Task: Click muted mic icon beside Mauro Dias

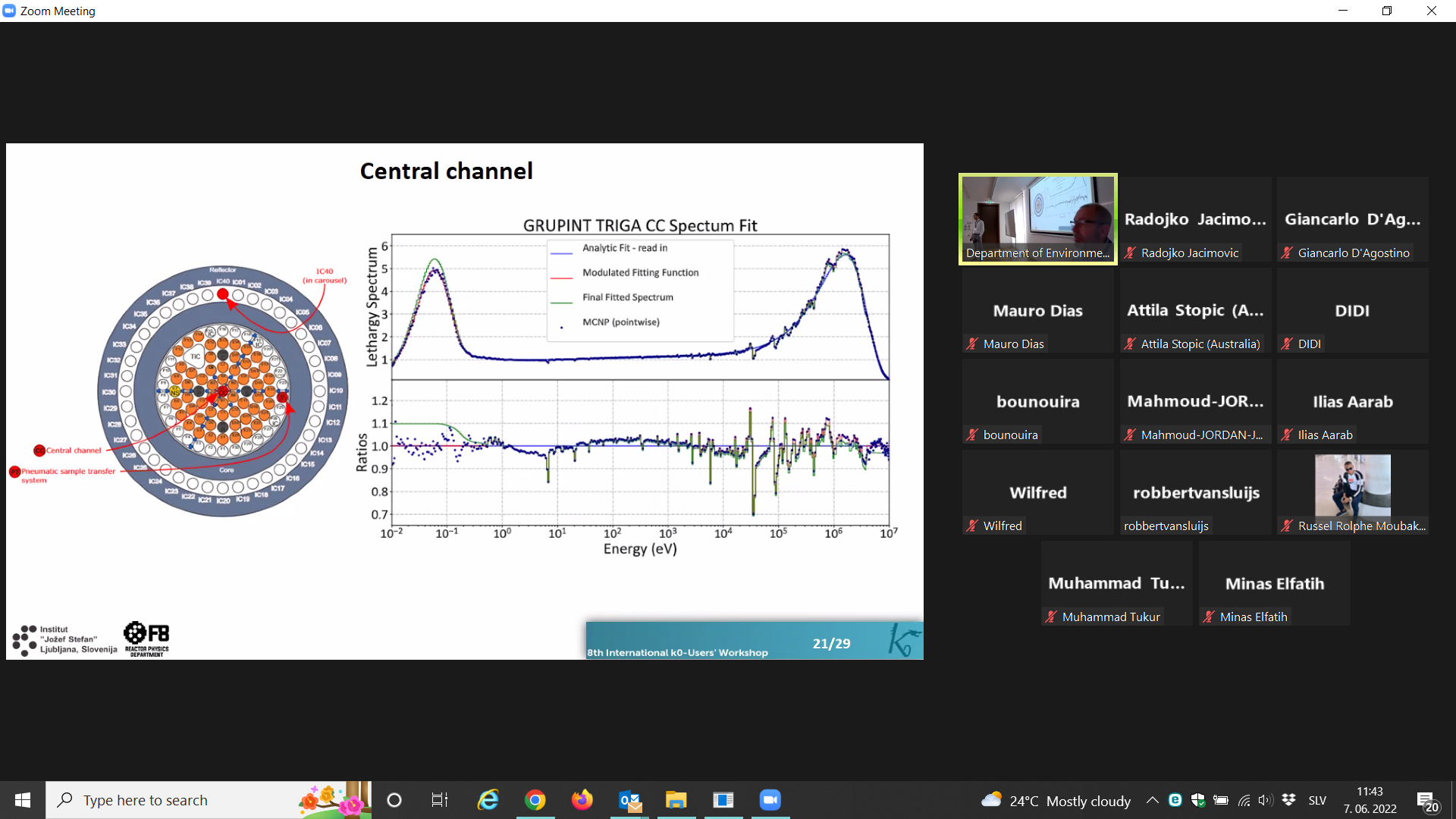Action: tap(972, 344)
